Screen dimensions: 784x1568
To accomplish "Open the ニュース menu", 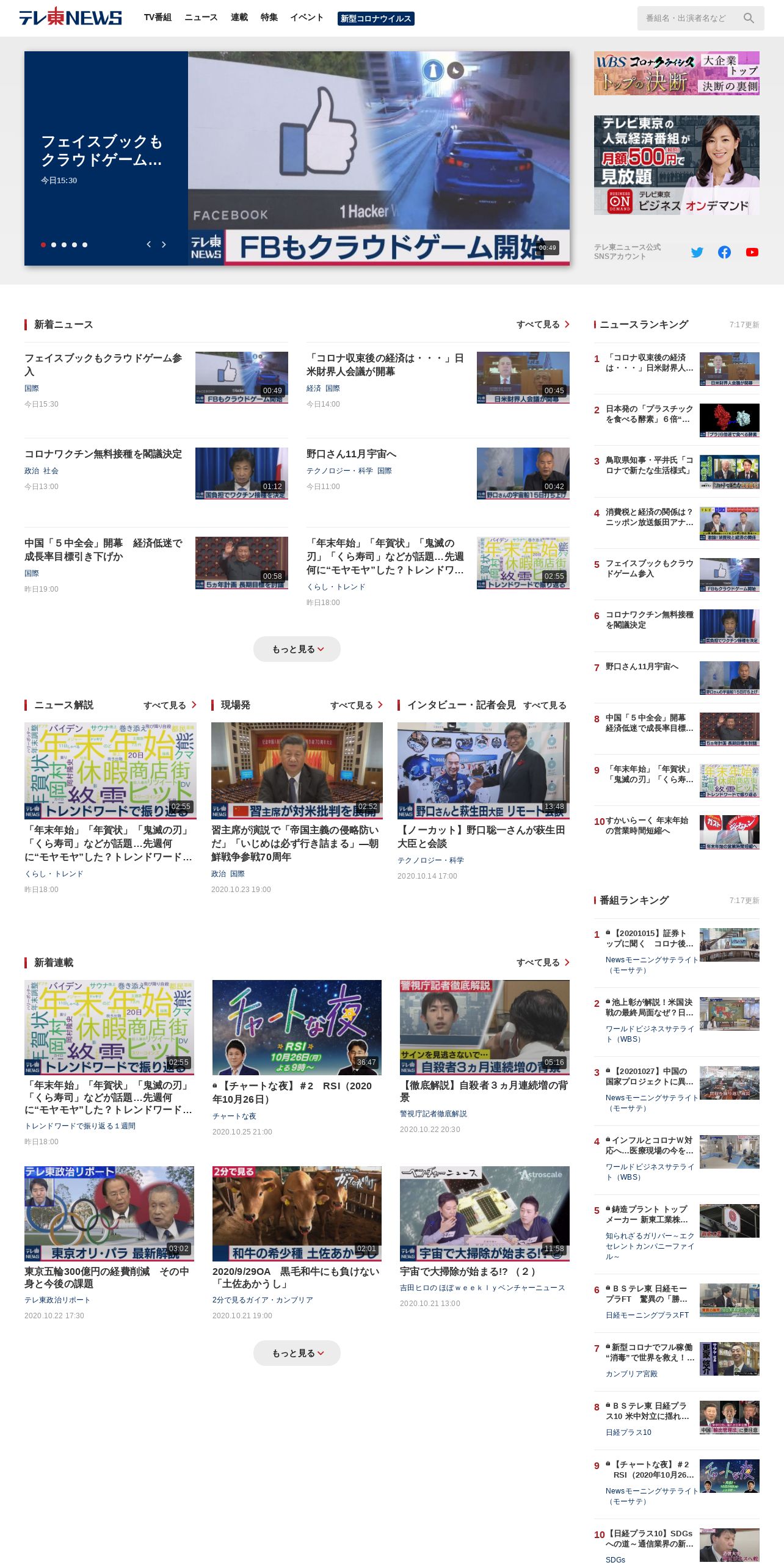I will click(201, 18).
